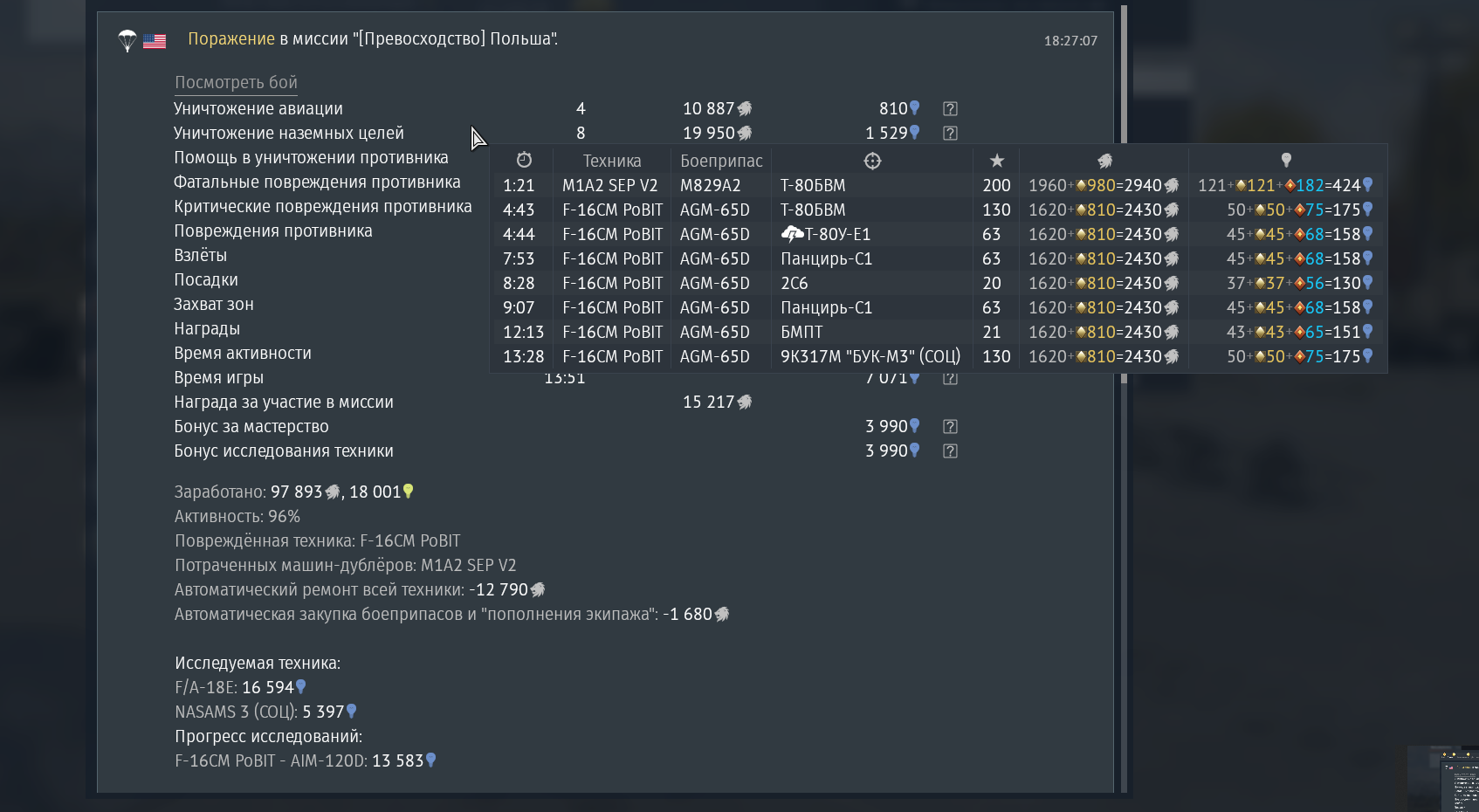Click the Поражение mission result title
The width and height of the screenshot is (1479, 812).
[231, 39]
